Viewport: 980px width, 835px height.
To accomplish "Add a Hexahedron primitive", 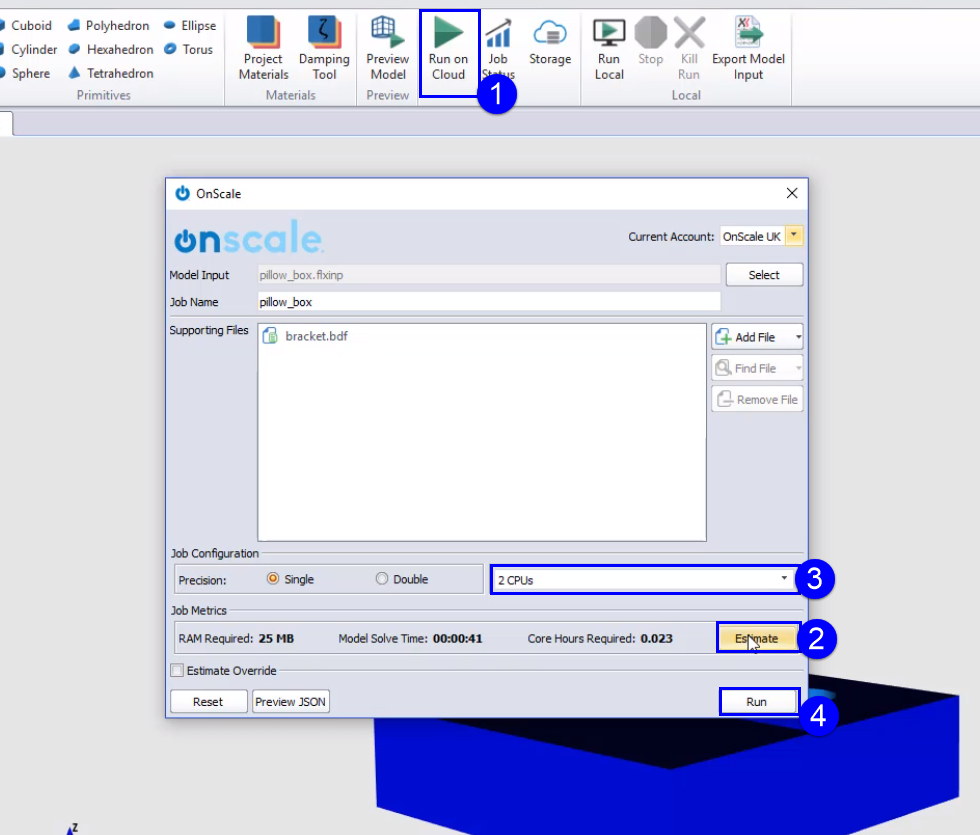I will pyautogui.click(x=111, y=49).
